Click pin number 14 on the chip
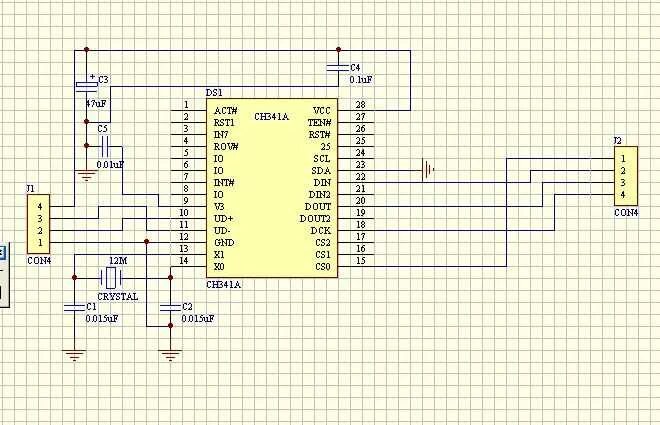Image resolution: width=660 pixels, height=425 pixels. (x=184, y=260)
